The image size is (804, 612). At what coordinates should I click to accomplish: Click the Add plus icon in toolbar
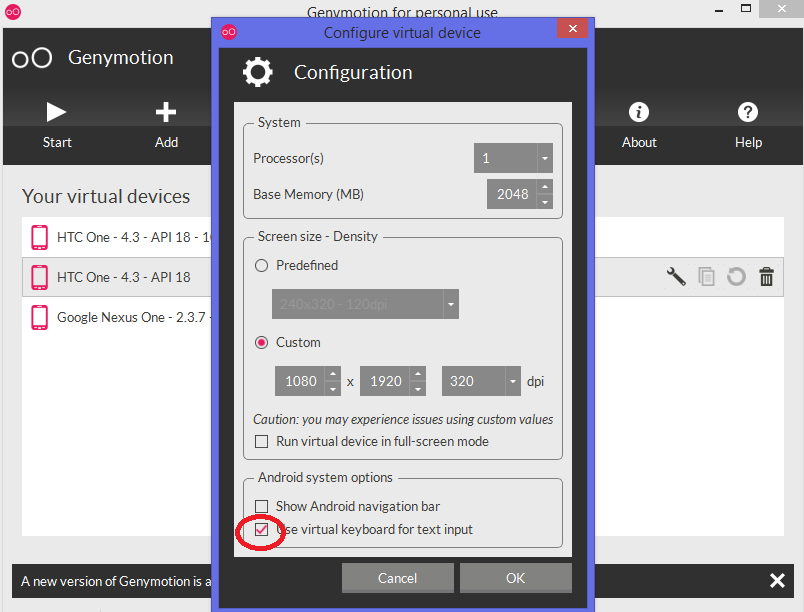(166, 112)
